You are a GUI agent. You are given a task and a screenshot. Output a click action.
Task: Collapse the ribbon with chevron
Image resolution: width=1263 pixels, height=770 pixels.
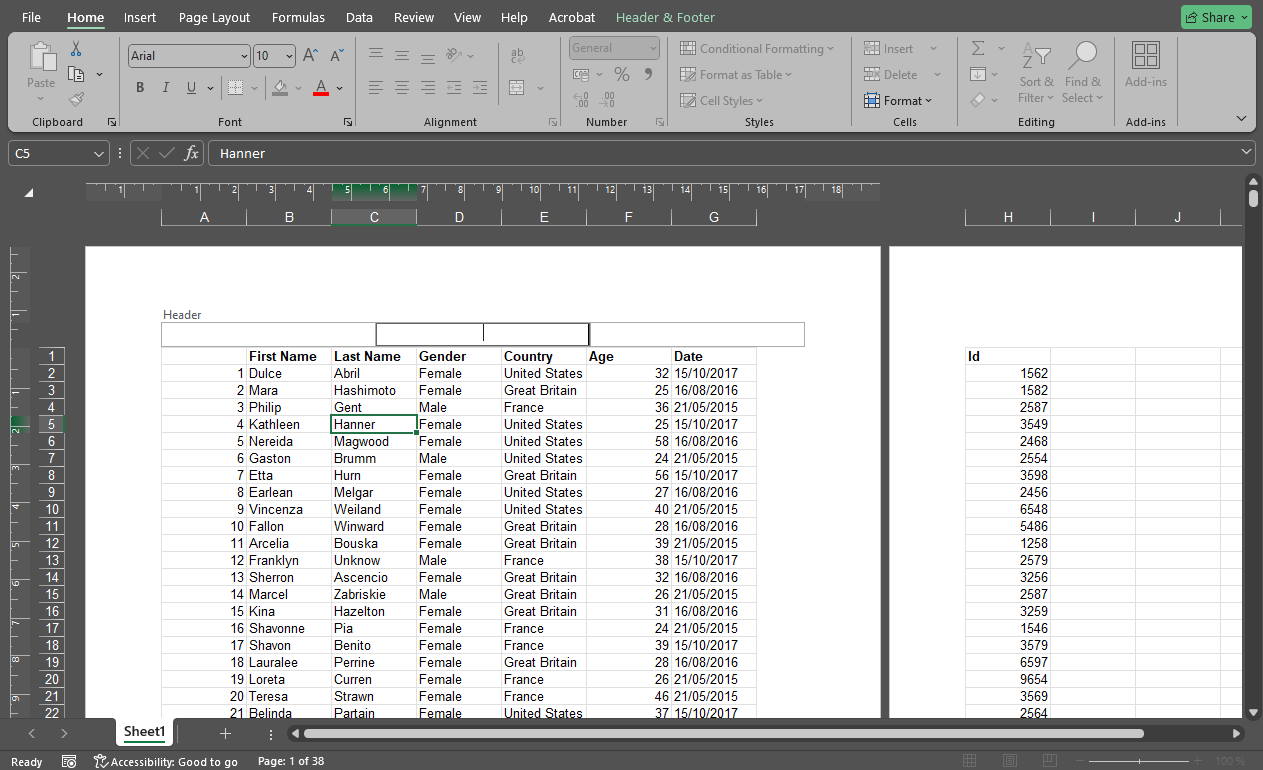(x=1241, y=118)
